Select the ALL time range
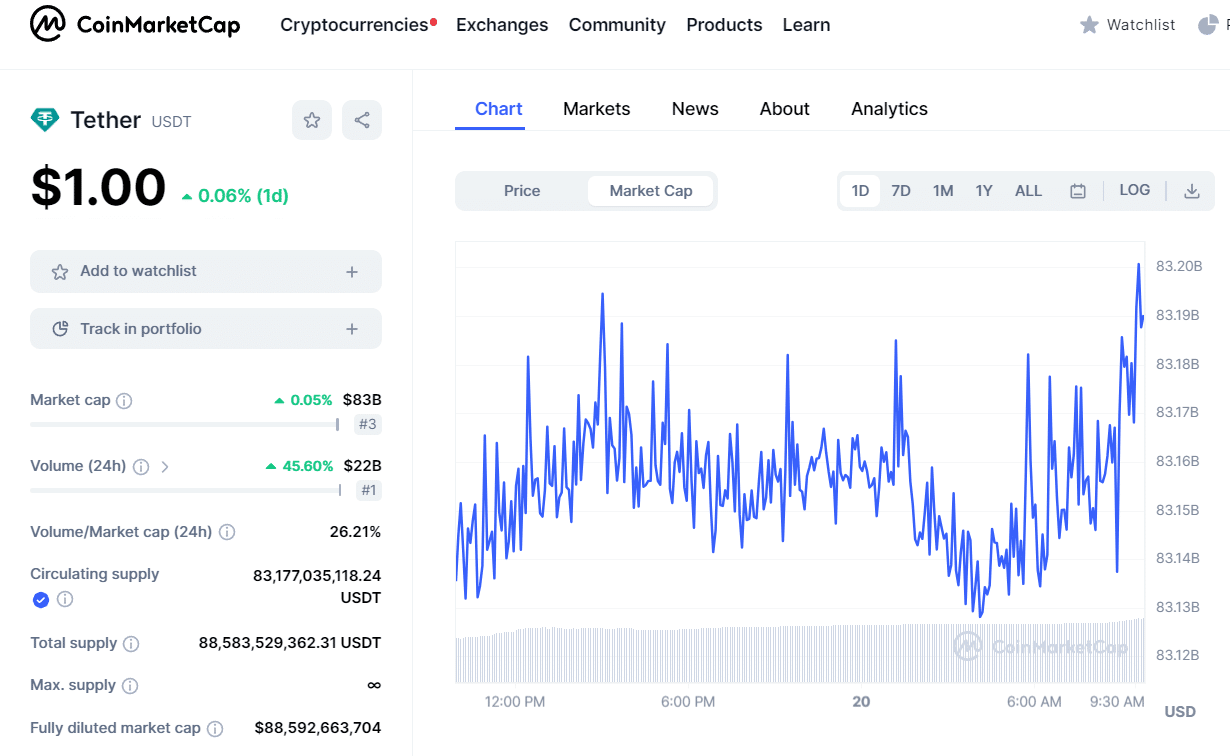This screenshot has width=1230, height=756. 1028,191
